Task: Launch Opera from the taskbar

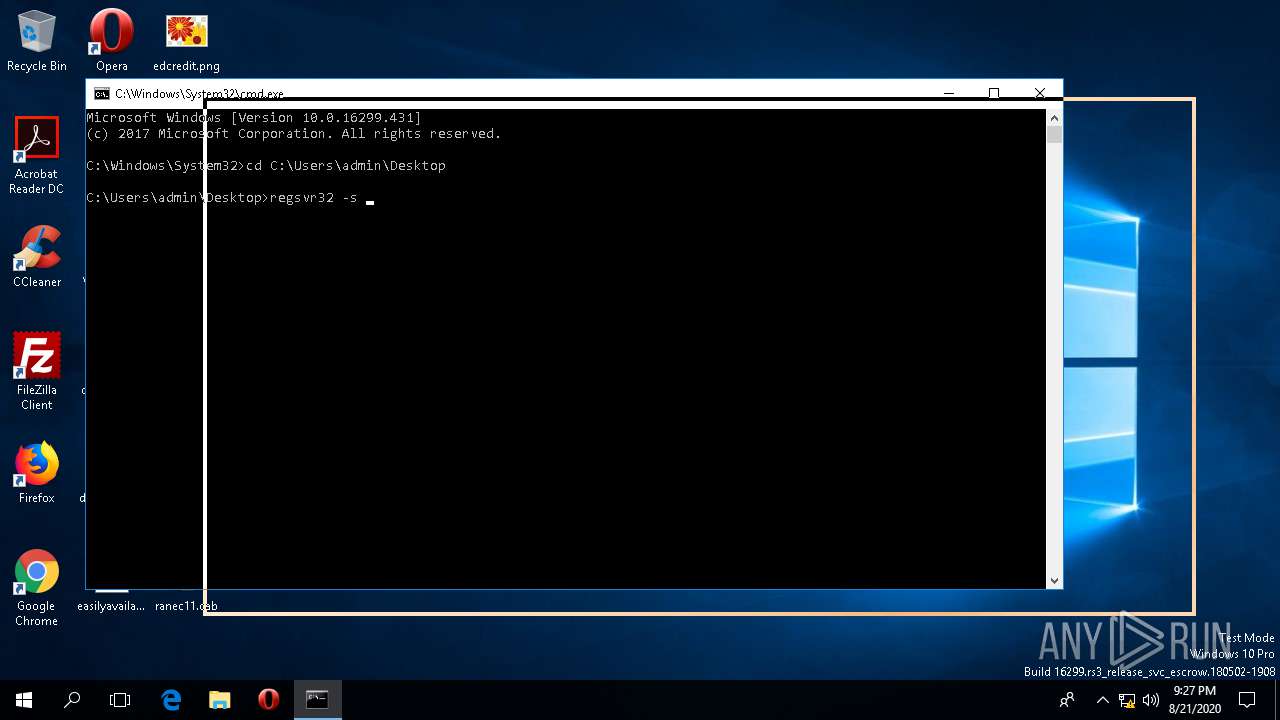Action: tap(268, 700)
